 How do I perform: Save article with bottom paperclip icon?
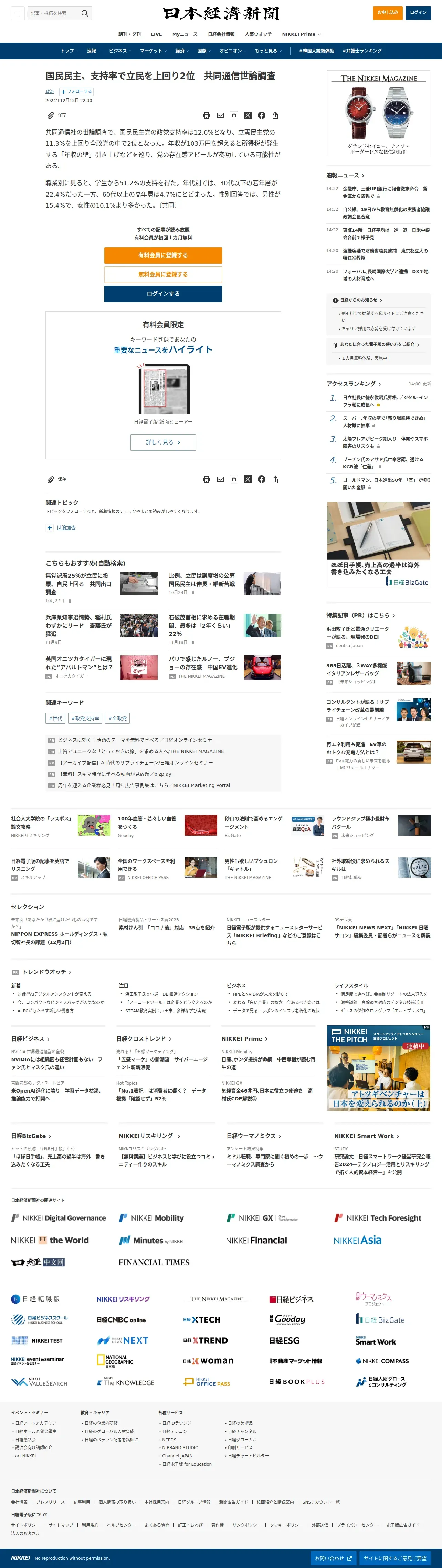point(51,479)
